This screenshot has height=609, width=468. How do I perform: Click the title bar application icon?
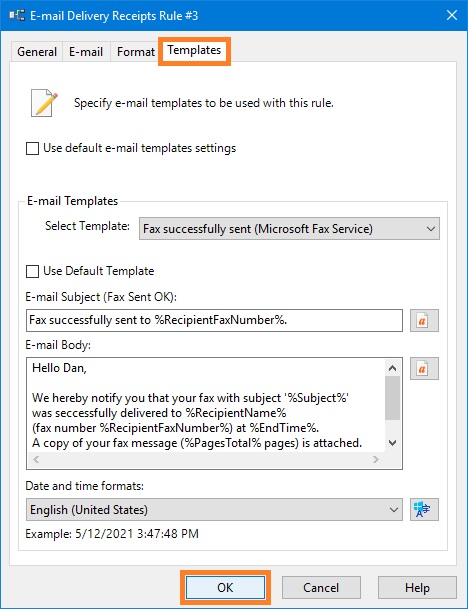(x=17, y=16)
